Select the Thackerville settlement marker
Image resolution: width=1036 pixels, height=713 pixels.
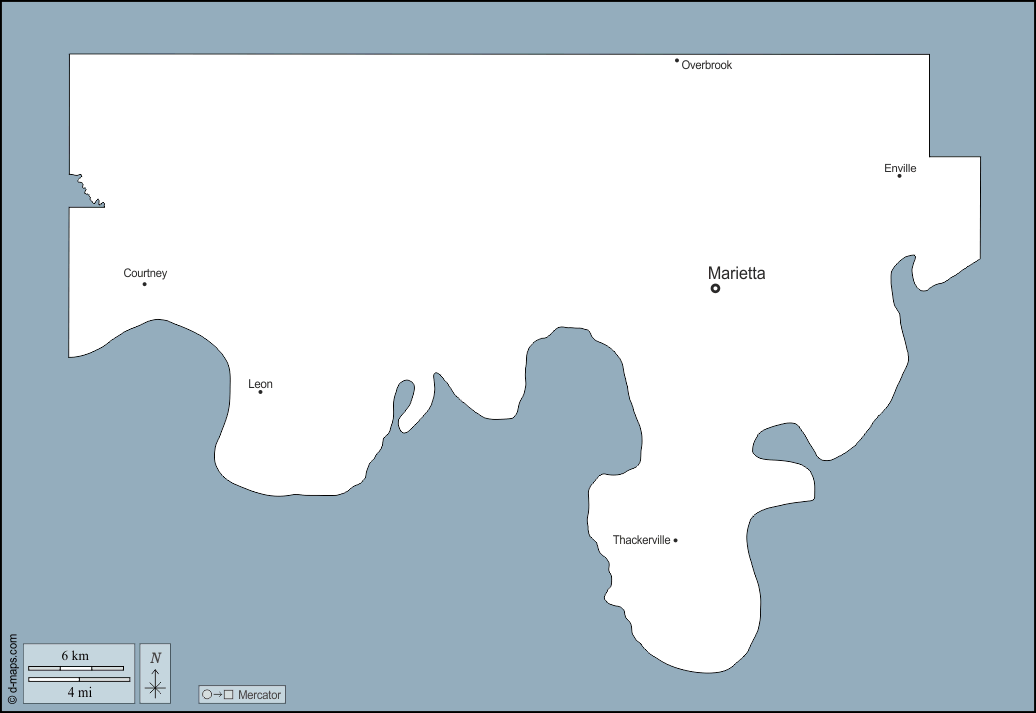pos(677,539)
